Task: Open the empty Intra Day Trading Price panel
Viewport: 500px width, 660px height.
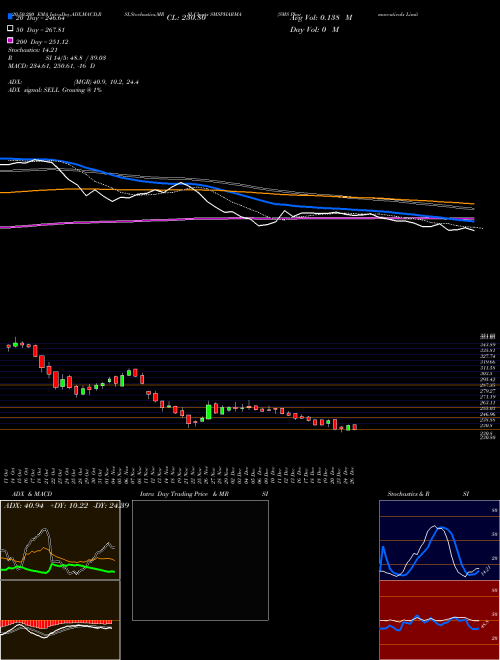Action: coord(200,560)
